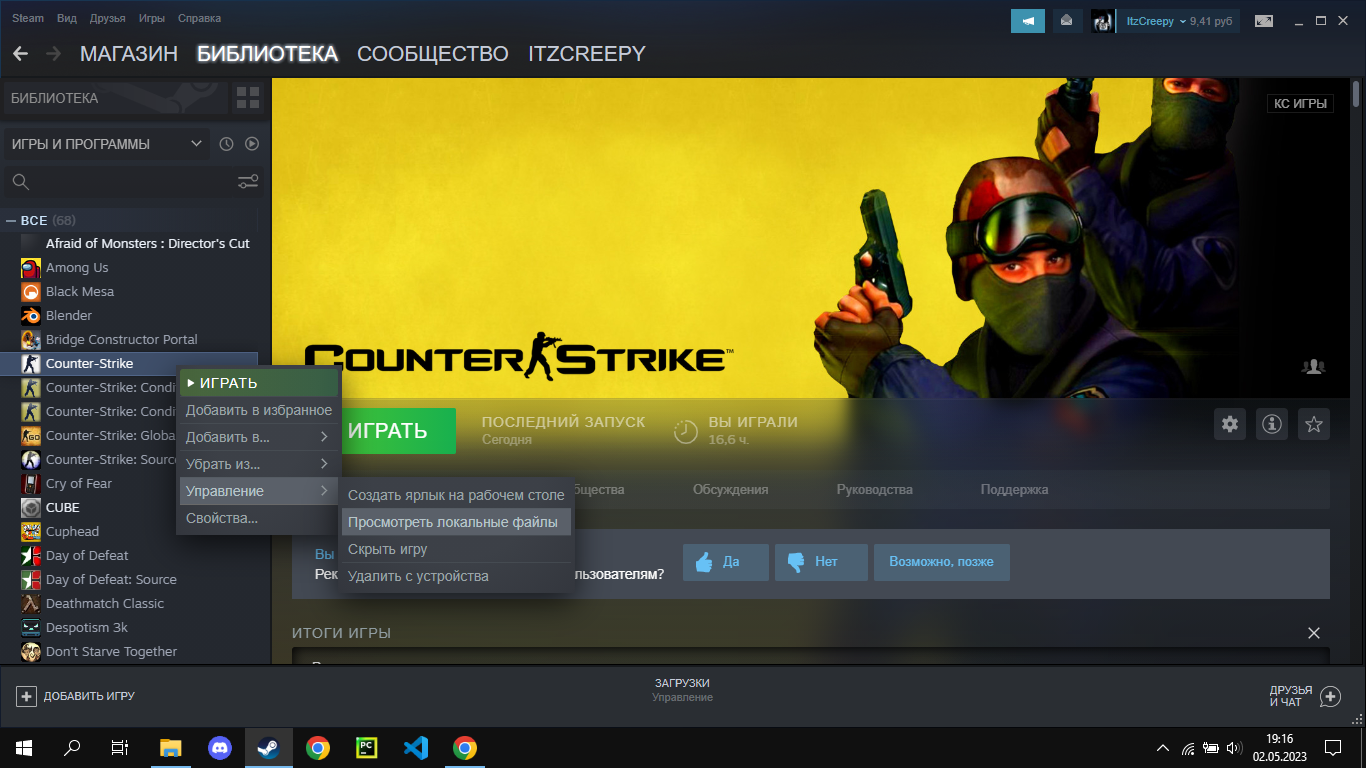
Task: Go to МАГАЗИН section
Action: click(129, 54)
